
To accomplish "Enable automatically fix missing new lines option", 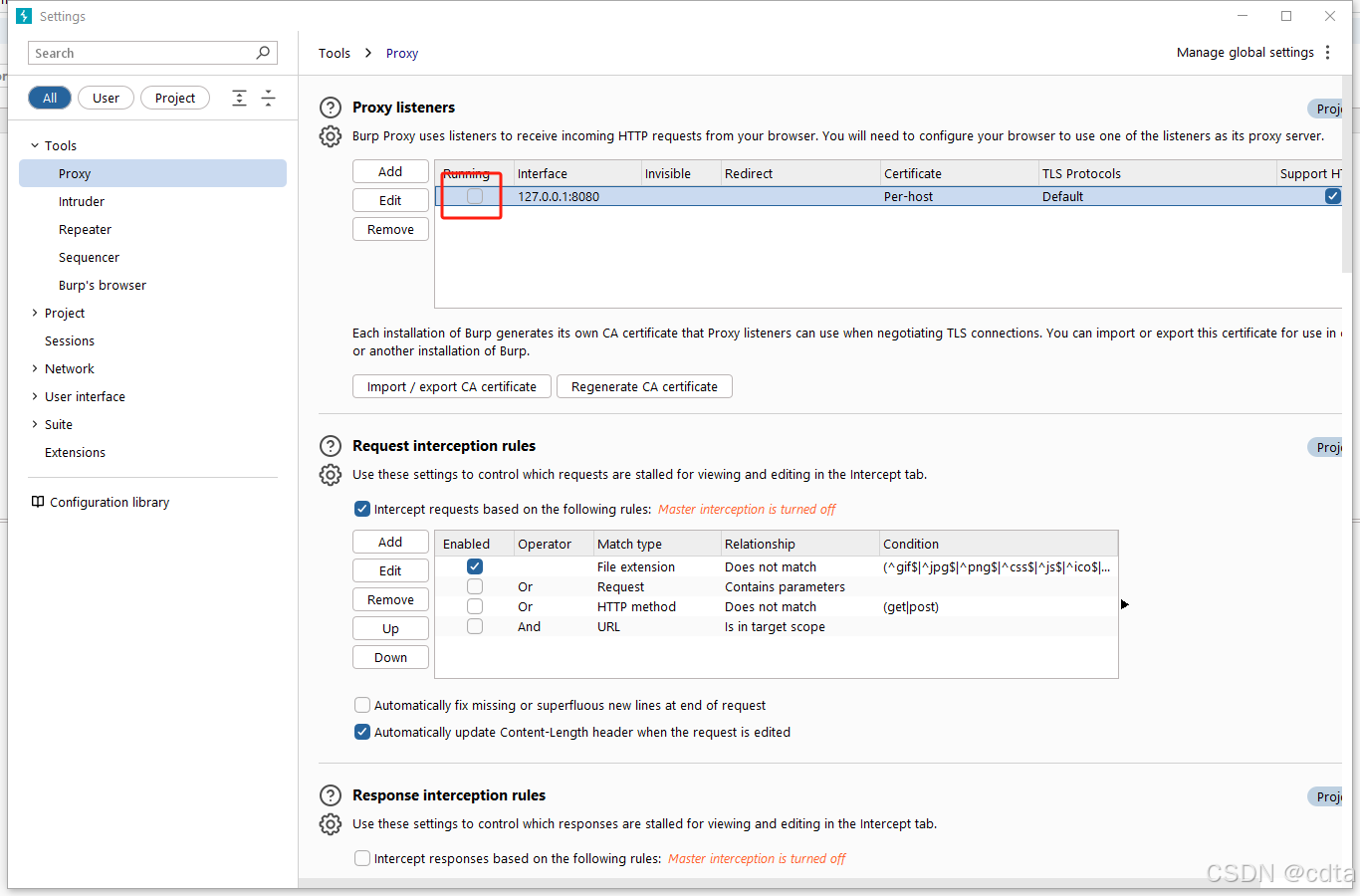I will click(362, 705).
